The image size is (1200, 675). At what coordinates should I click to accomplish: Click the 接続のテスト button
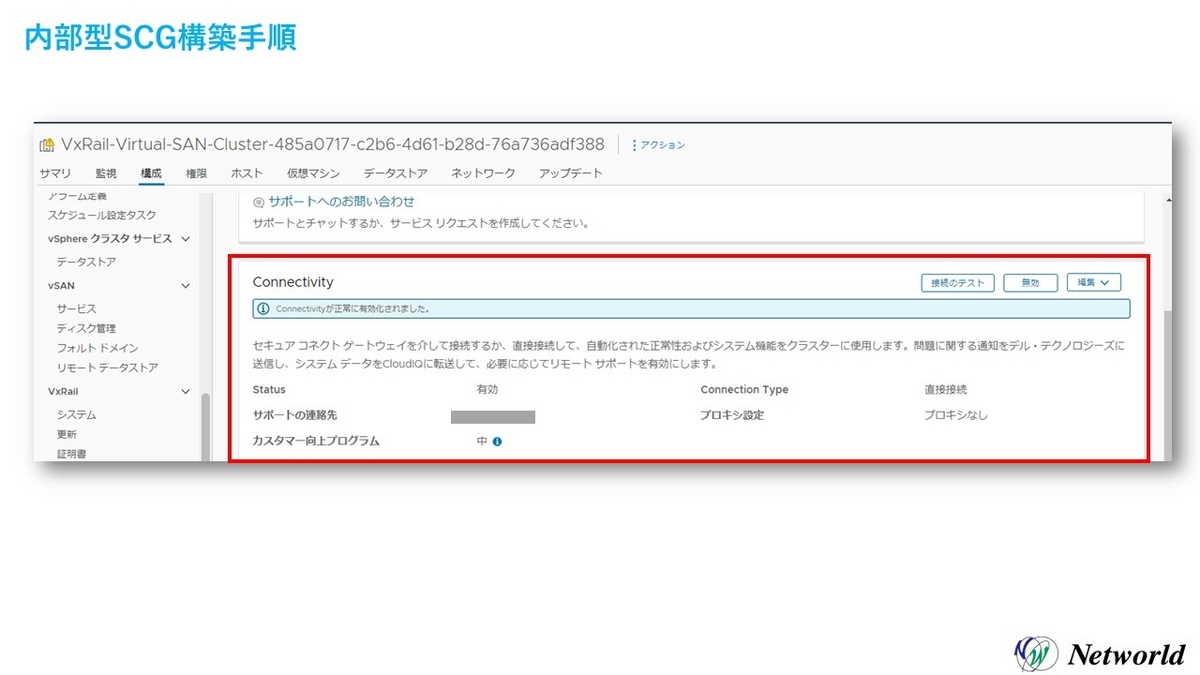click(x=958, y=283)
